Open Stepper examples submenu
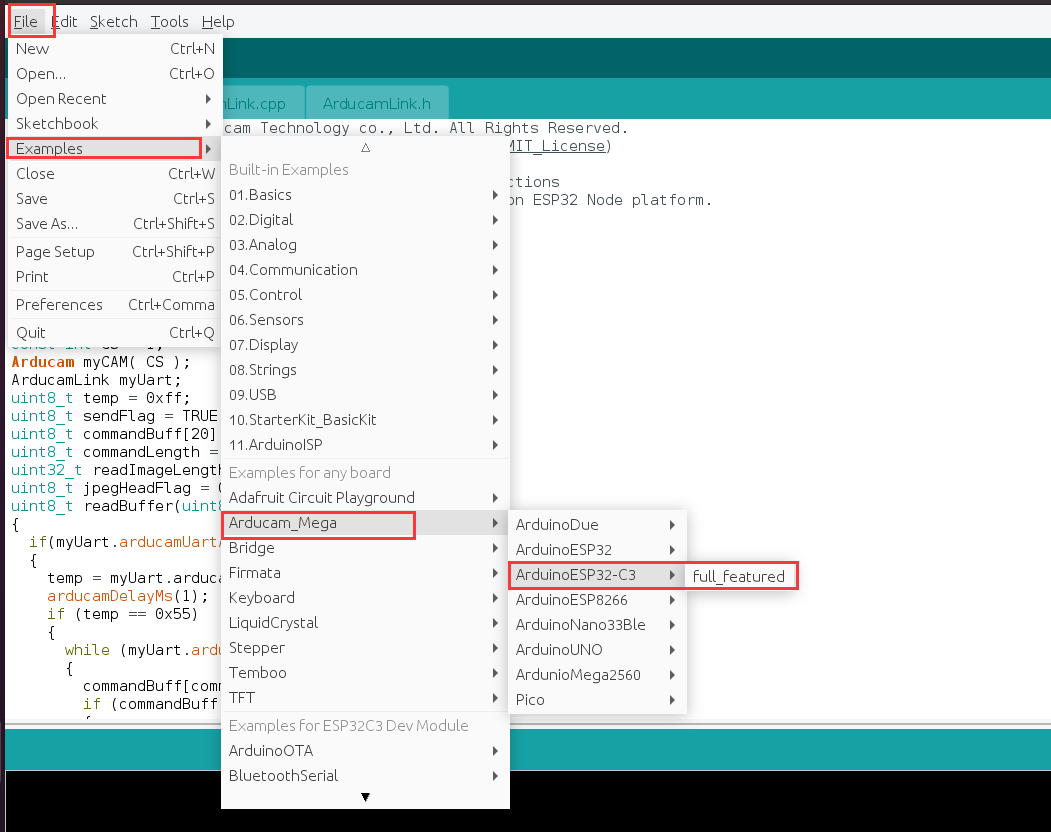 coord(365,648)
